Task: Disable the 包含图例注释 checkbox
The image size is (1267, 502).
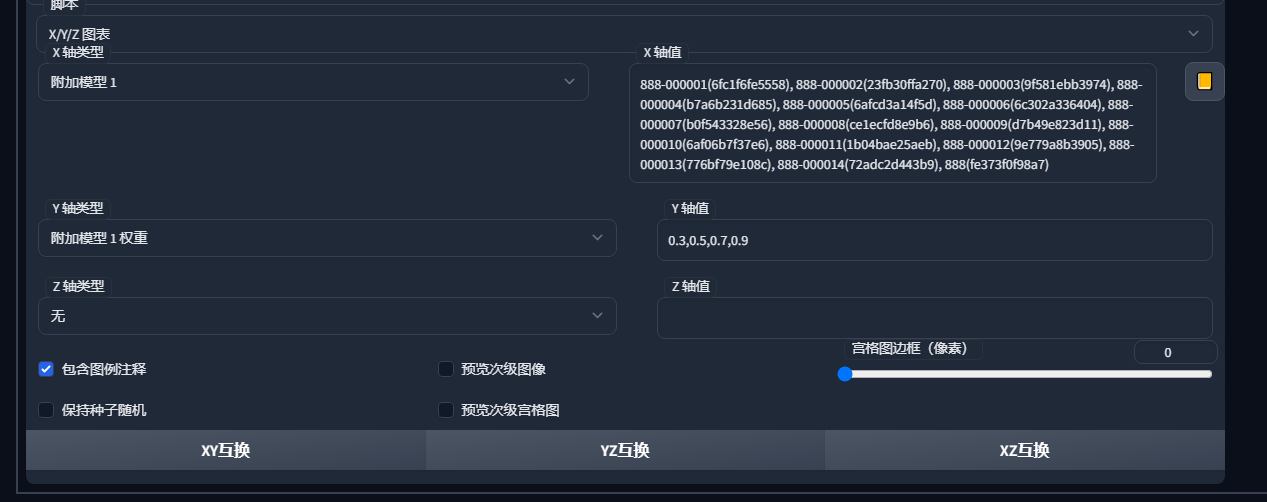Action: [x=46, y=369]
